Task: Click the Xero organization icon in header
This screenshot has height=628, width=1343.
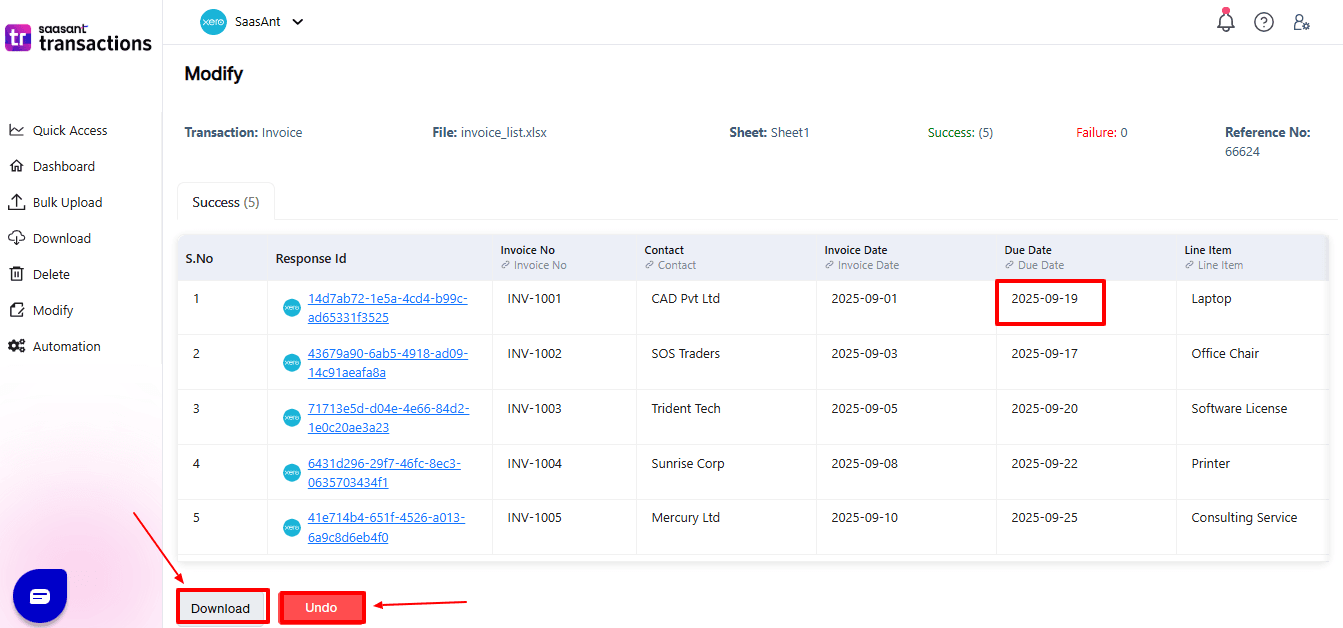Action: click(213, 22)
